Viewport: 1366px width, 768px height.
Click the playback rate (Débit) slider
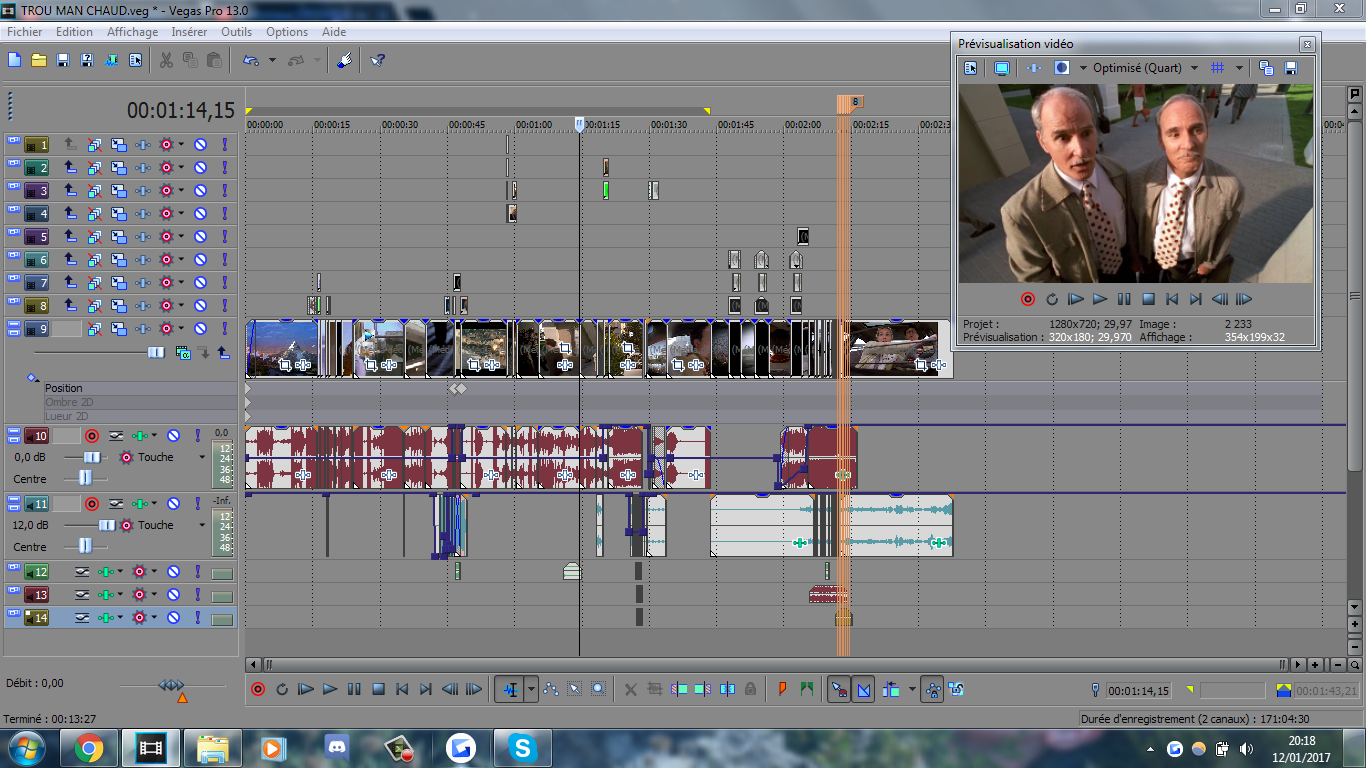click(x=172, y=685)
